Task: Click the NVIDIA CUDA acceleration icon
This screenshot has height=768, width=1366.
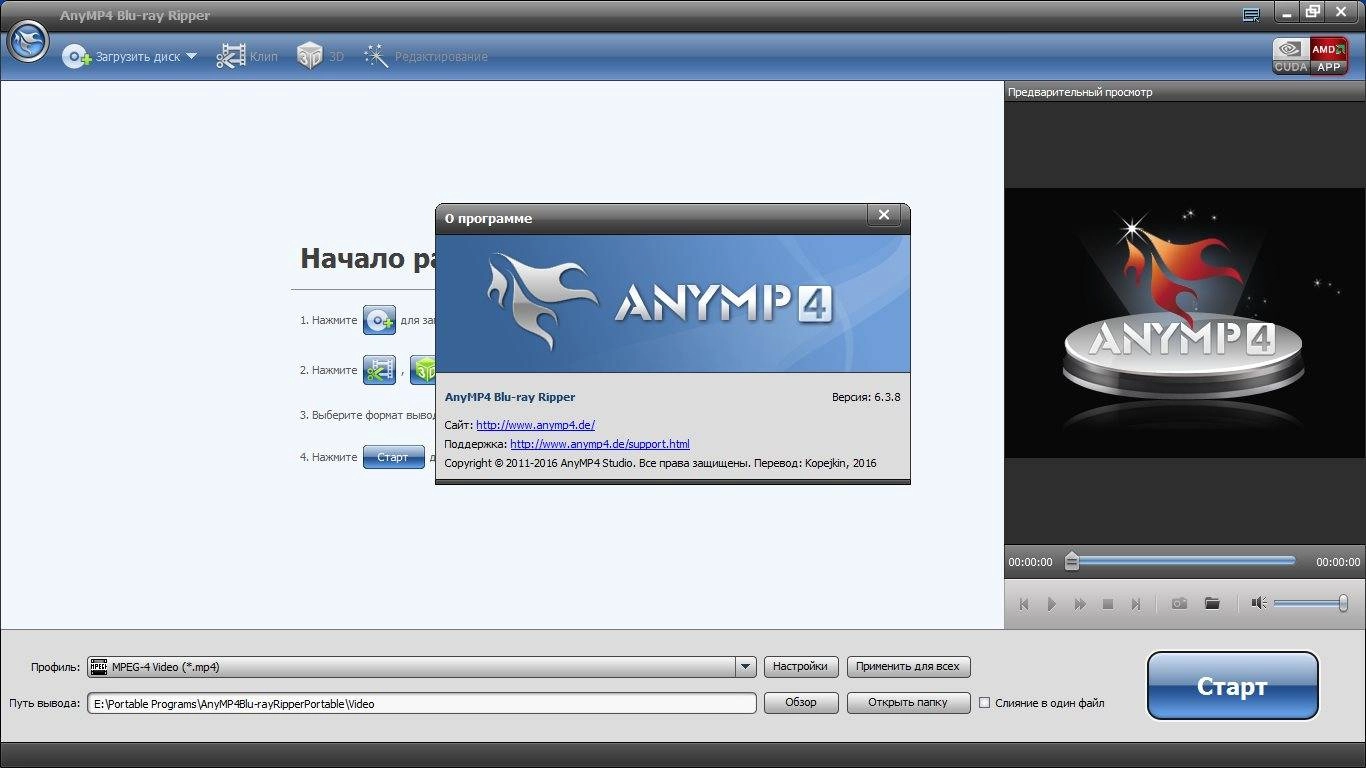Action: click(1291, 56)
